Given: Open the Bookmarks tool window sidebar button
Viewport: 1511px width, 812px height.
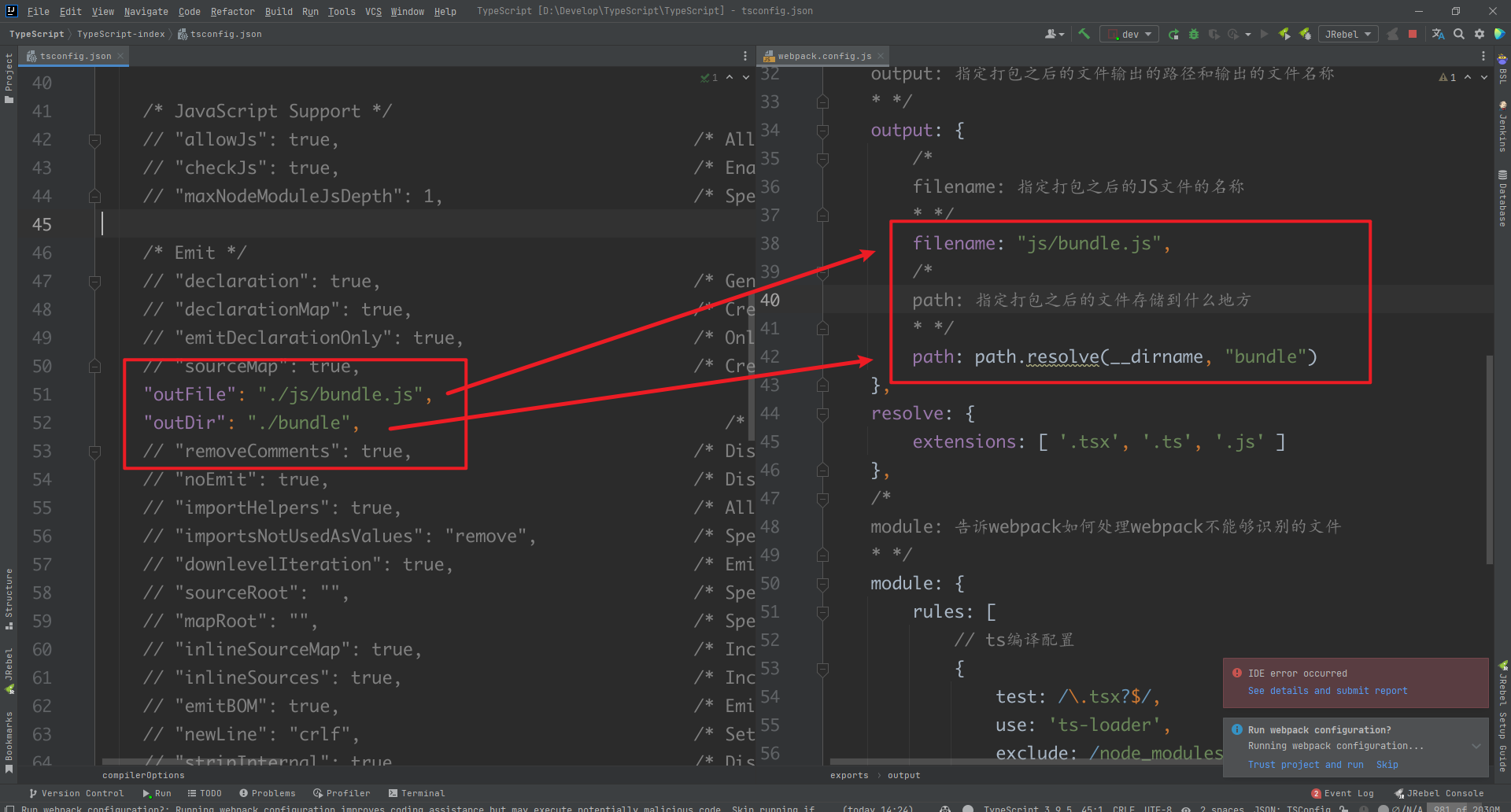Looking at the screenshot, I should click(9, 742).
